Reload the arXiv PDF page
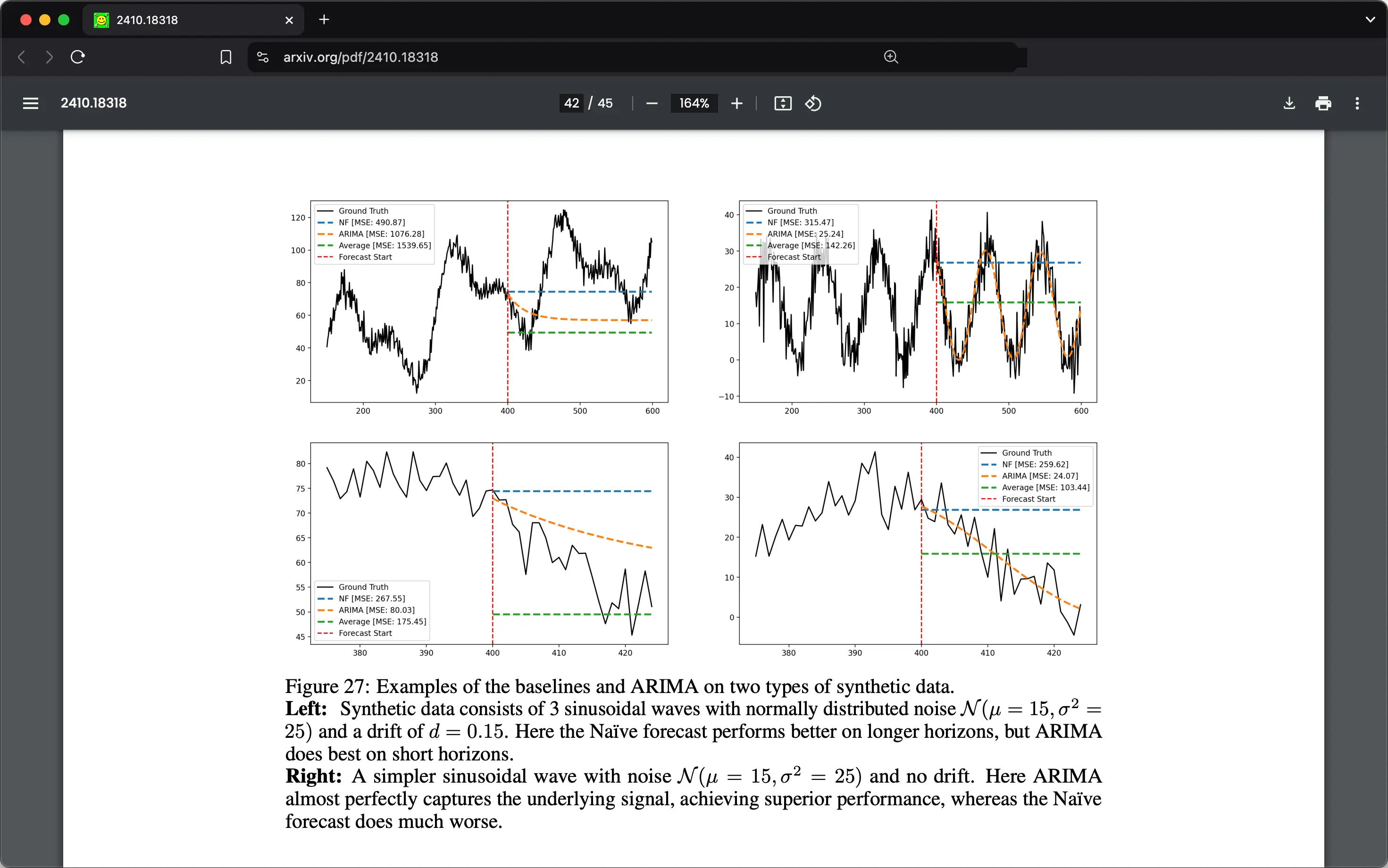The image size is (1388, 868). (77, 57)
